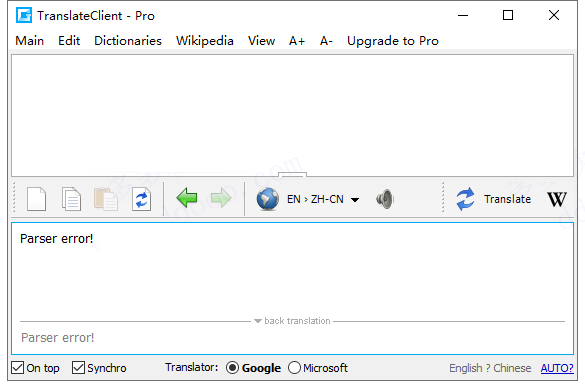
Task: Click the EN > ZH-CN language pair text
Action: (315, 199)
